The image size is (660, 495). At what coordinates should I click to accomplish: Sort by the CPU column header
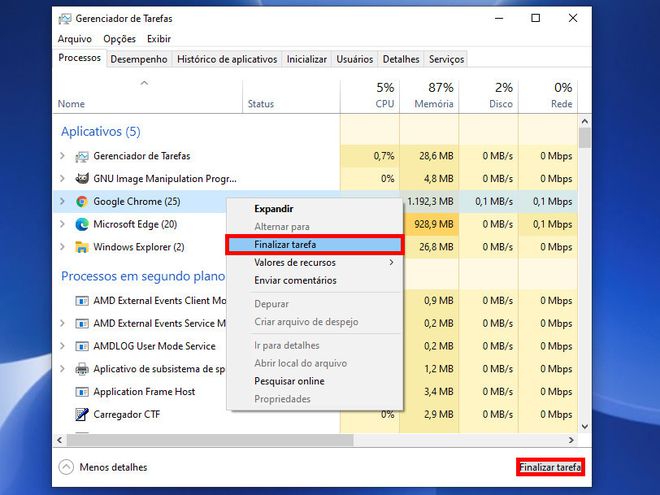pyautogui.click(x=370, y=96)
